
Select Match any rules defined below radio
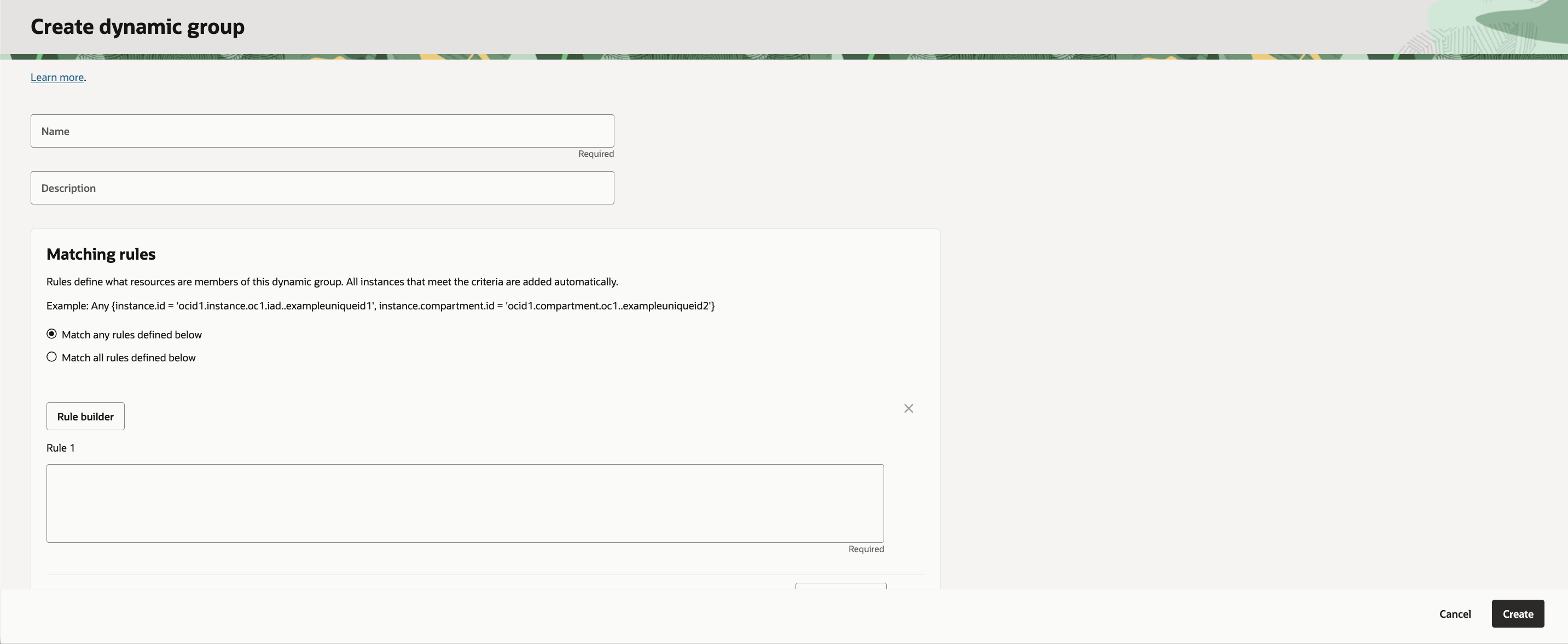tap(52, 334)
